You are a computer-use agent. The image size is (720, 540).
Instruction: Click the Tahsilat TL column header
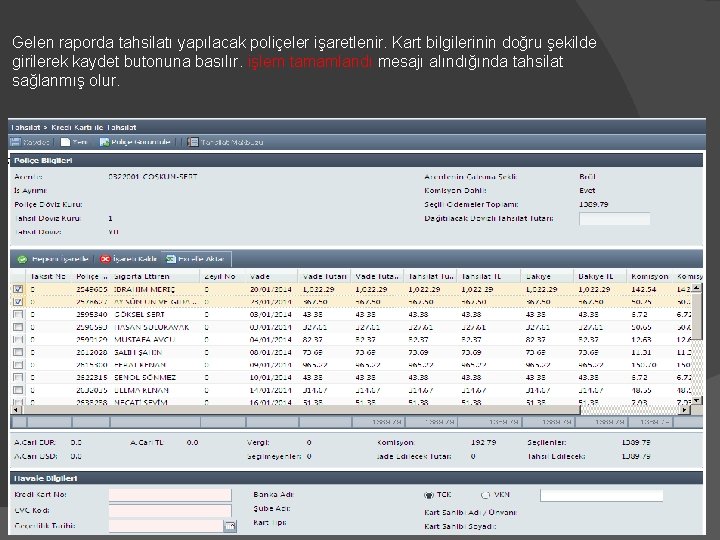(489, 276)
